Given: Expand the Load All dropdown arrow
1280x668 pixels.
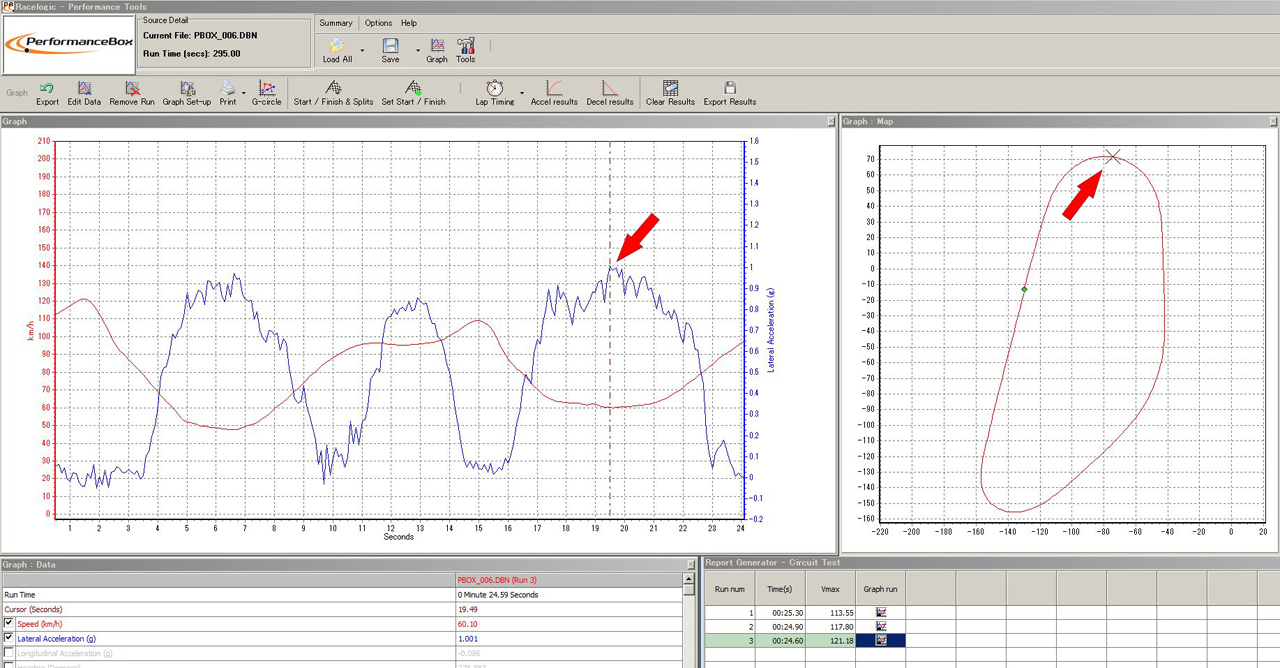Looking at the screenshot, I should coord(362,50).
